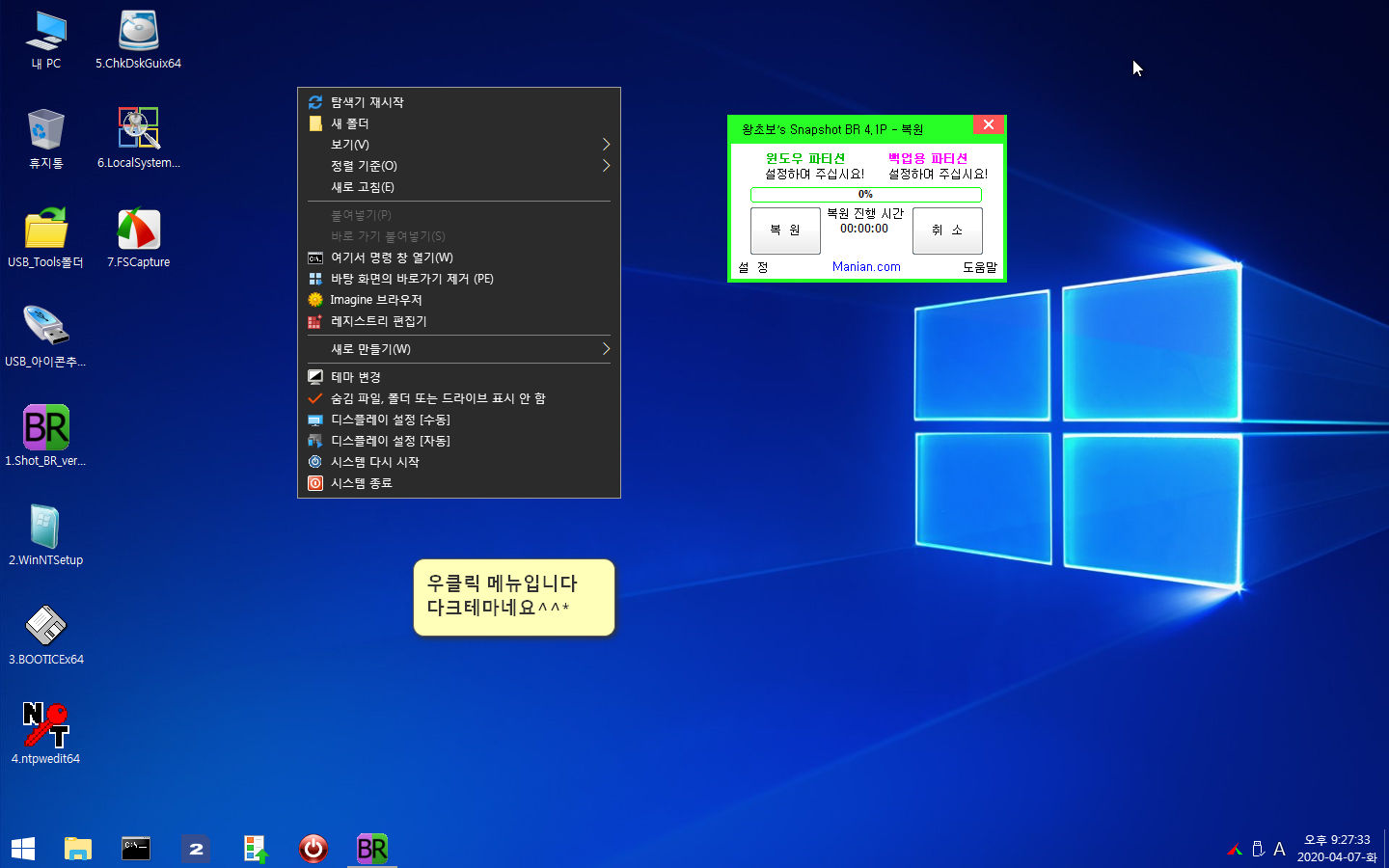Open the 5.ChkDskGuix64 desktop icon
The width and height of the screenshot is (1389, 868).
[138, 40]
